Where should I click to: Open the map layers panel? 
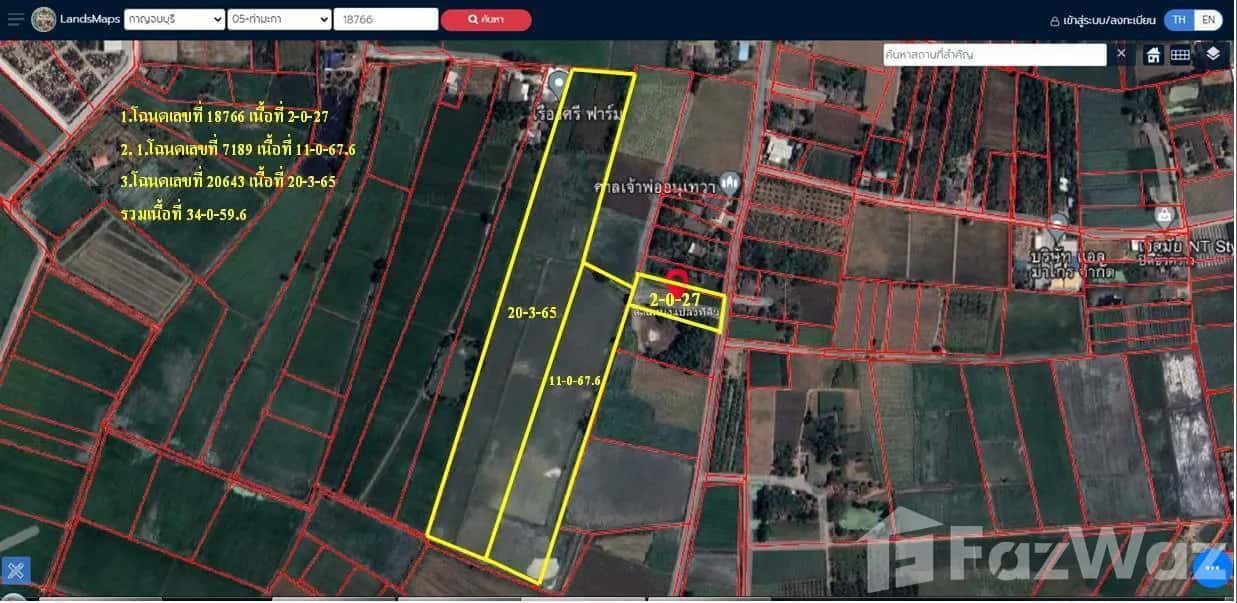click(1213, 54)
